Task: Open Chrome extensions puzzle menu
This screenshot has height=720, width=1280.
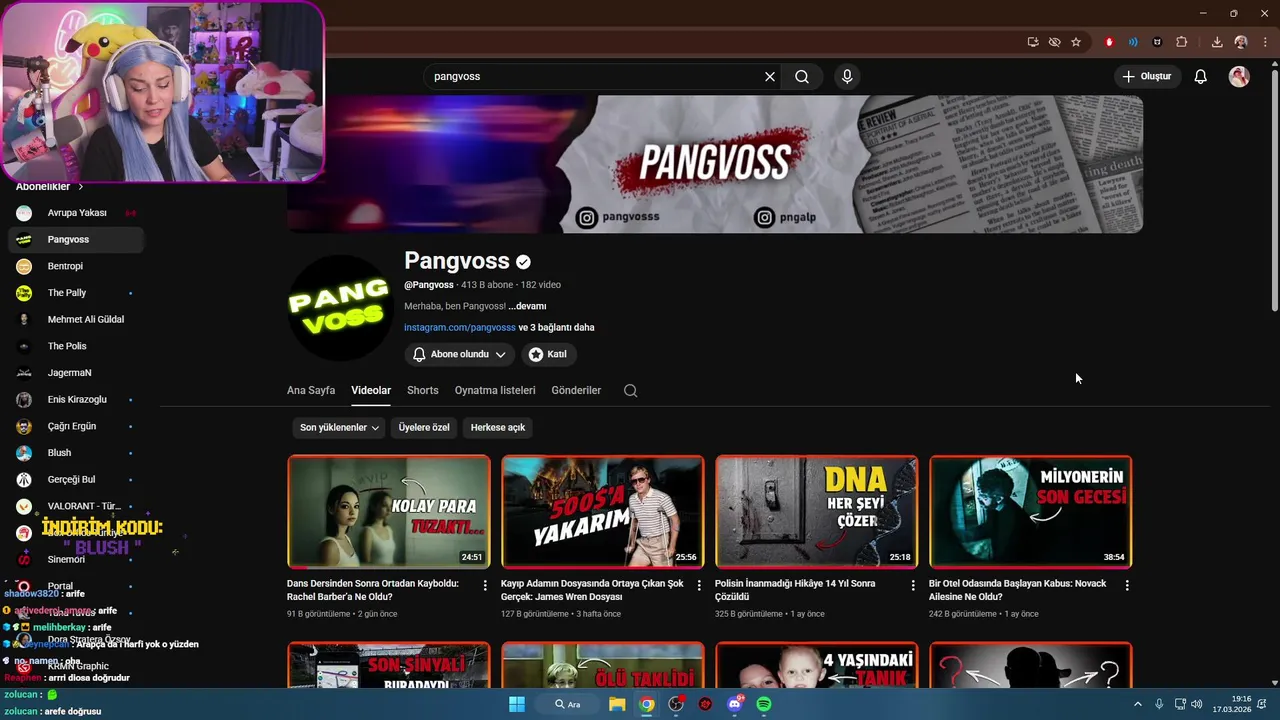Action: point(1181,42)
